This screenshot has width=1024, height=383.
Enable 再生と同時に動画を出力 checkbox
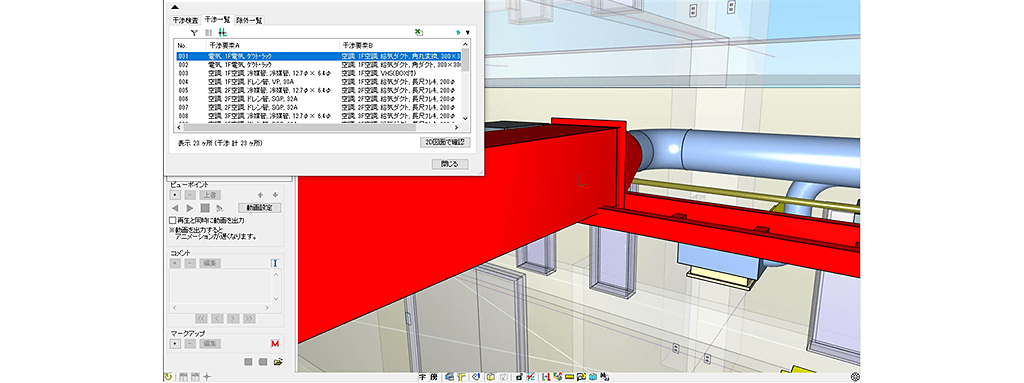pos(172,220)
